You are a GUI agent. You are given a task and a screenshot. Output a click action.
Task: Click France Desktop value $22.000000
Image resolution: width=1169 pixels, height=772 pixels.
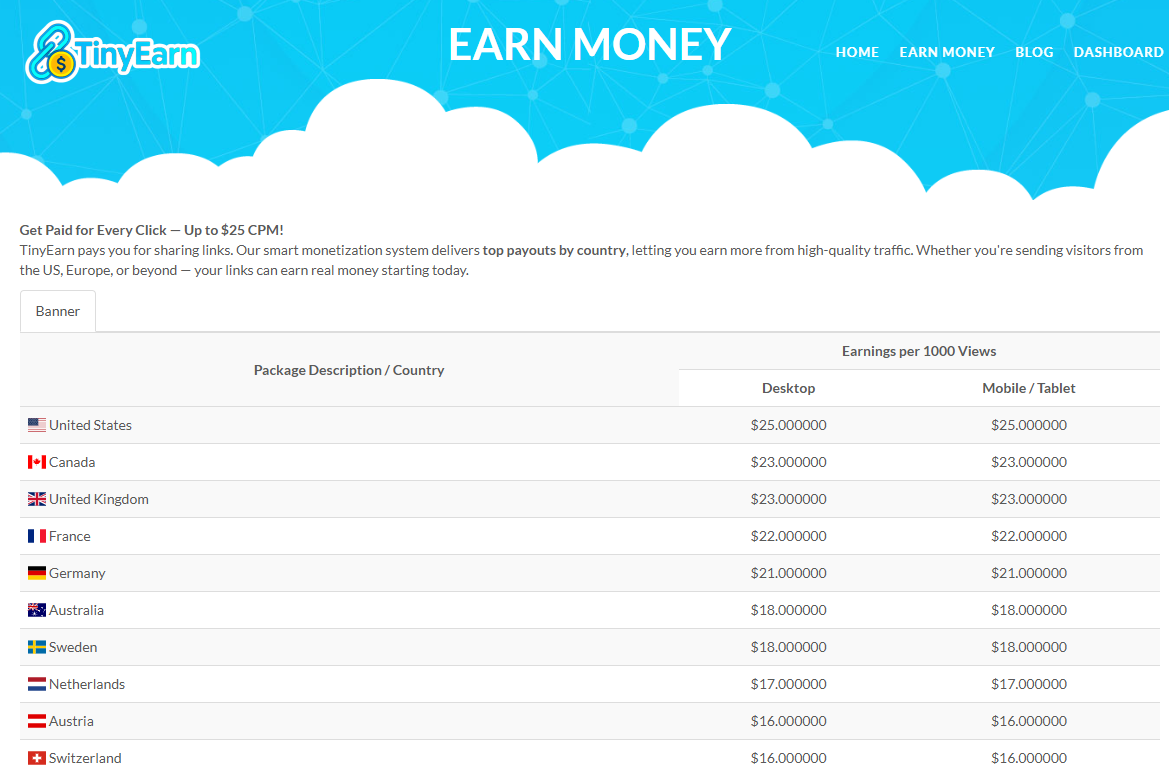pyautogui.click(x=789, y=536)
